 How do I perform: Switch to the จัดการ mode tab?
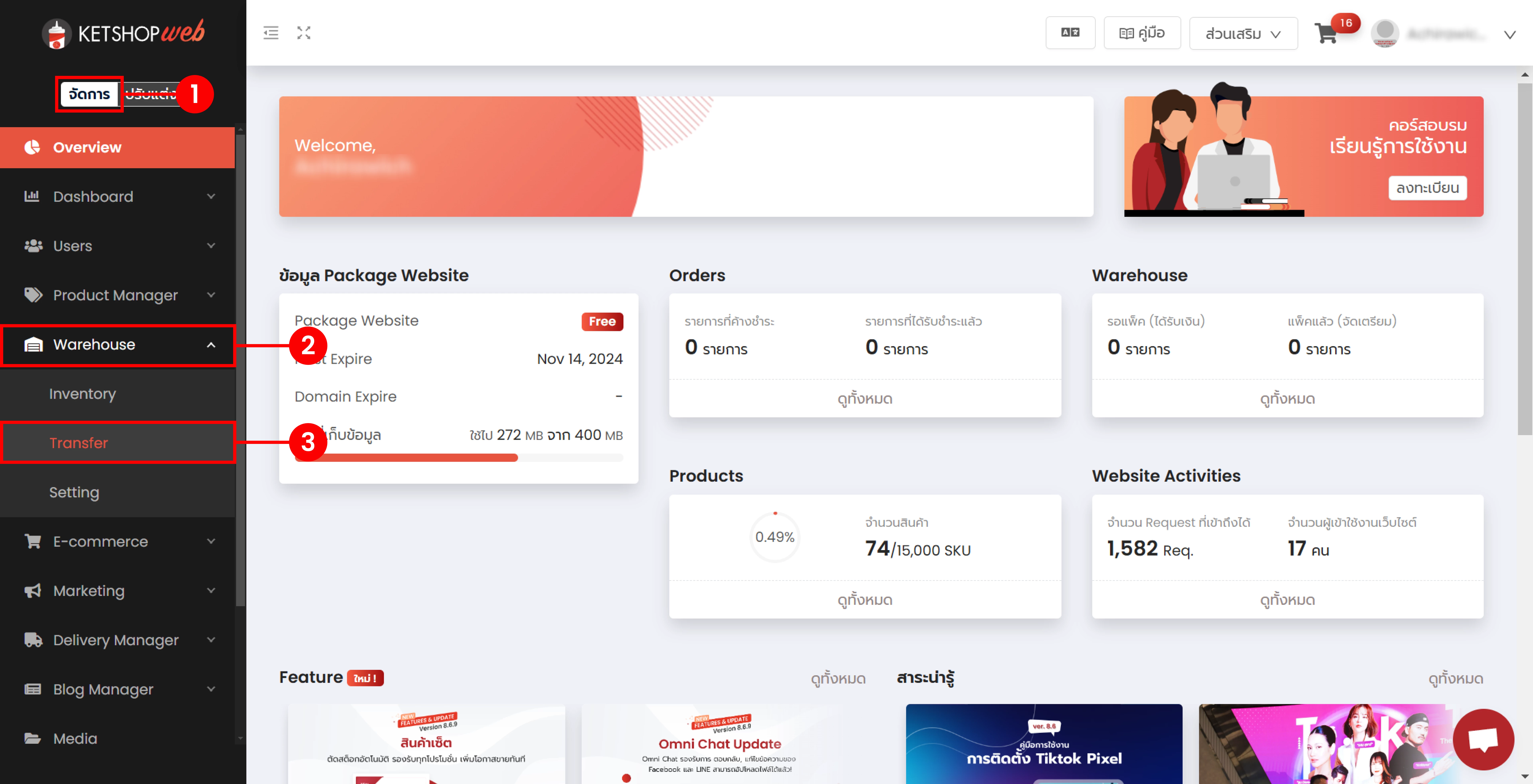[89, 94]
